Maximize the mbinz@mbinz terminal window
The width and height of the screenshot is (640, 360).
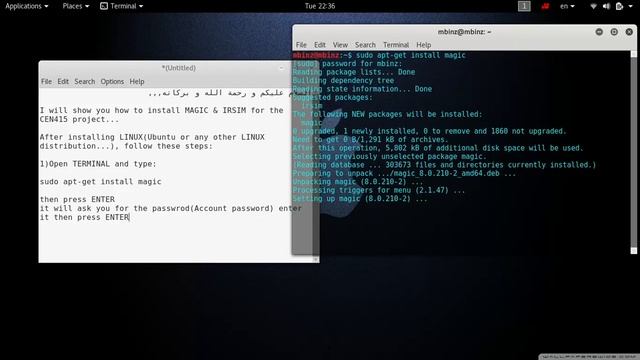click(x=614, y=32)
